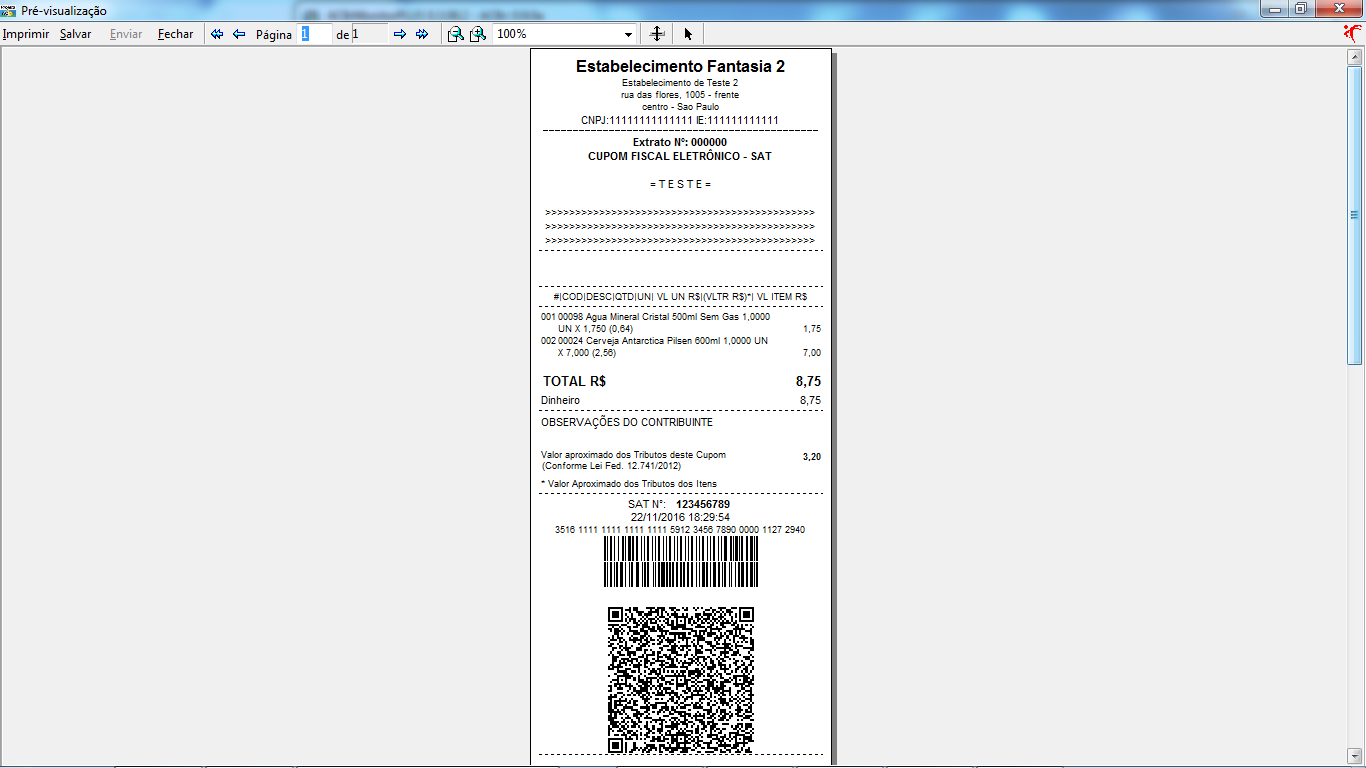1366x768 pixels.
Task: Click the 'TOTAL R$' label
Action: click(x=575, y=381)
